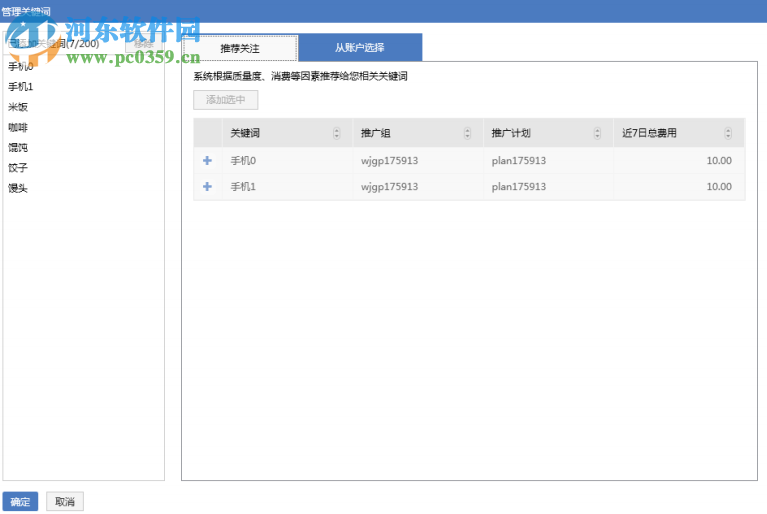Sort by the 推广组 column arrows
The image size is (767, 514).
467,134
